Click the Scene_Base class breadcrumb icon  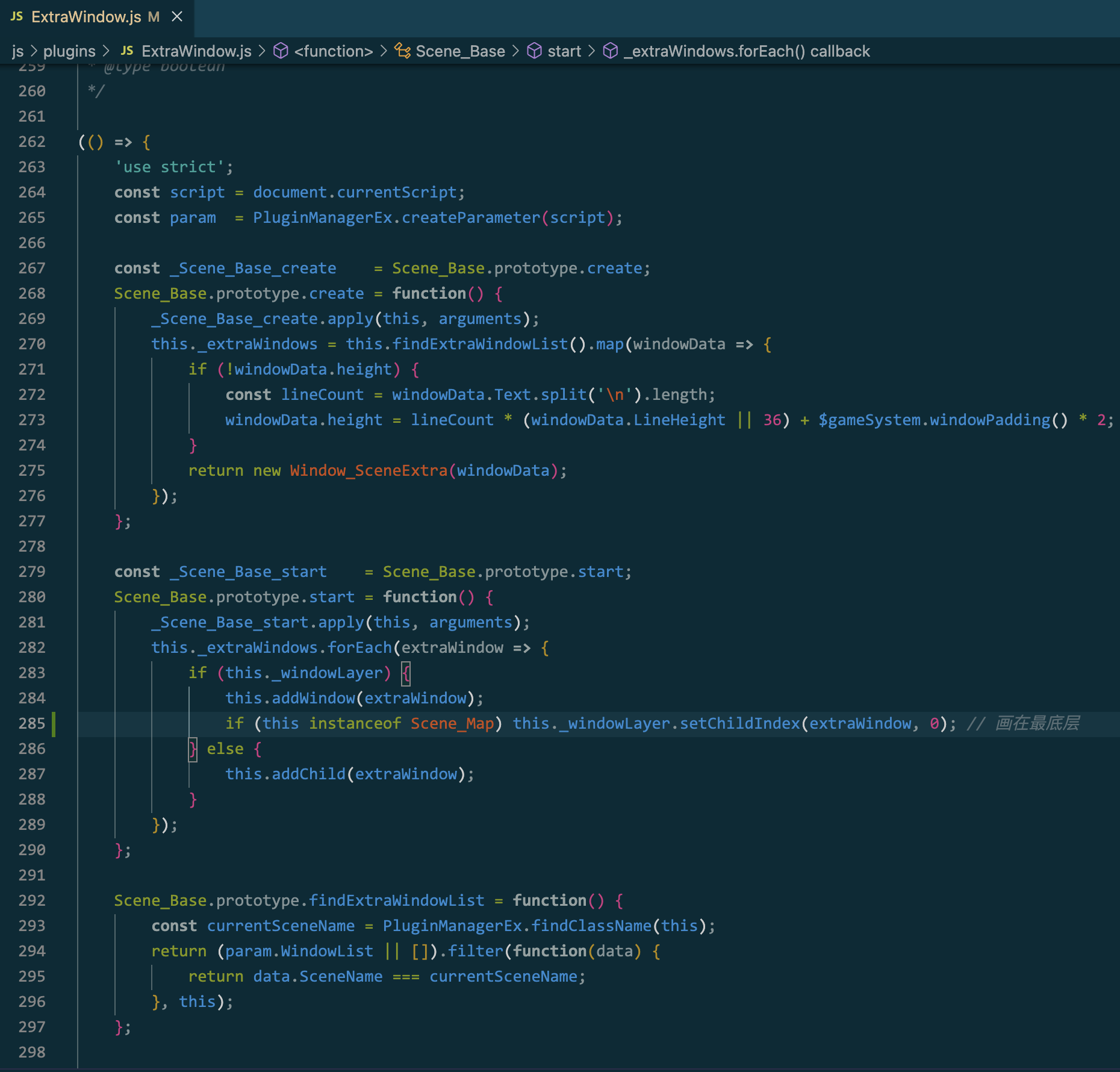click(x=403, y=51)
